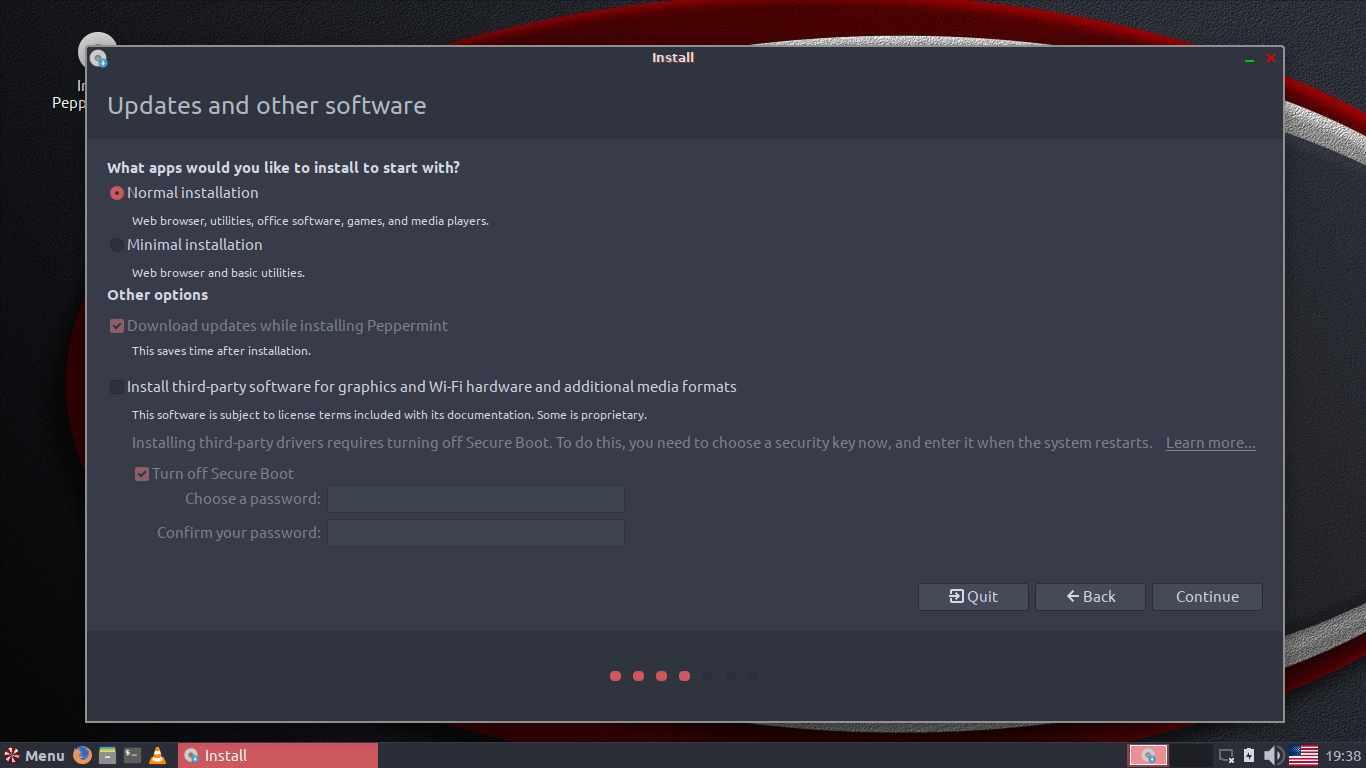
Task: Click the Install taskbar window button
Action: coord(278,755)
